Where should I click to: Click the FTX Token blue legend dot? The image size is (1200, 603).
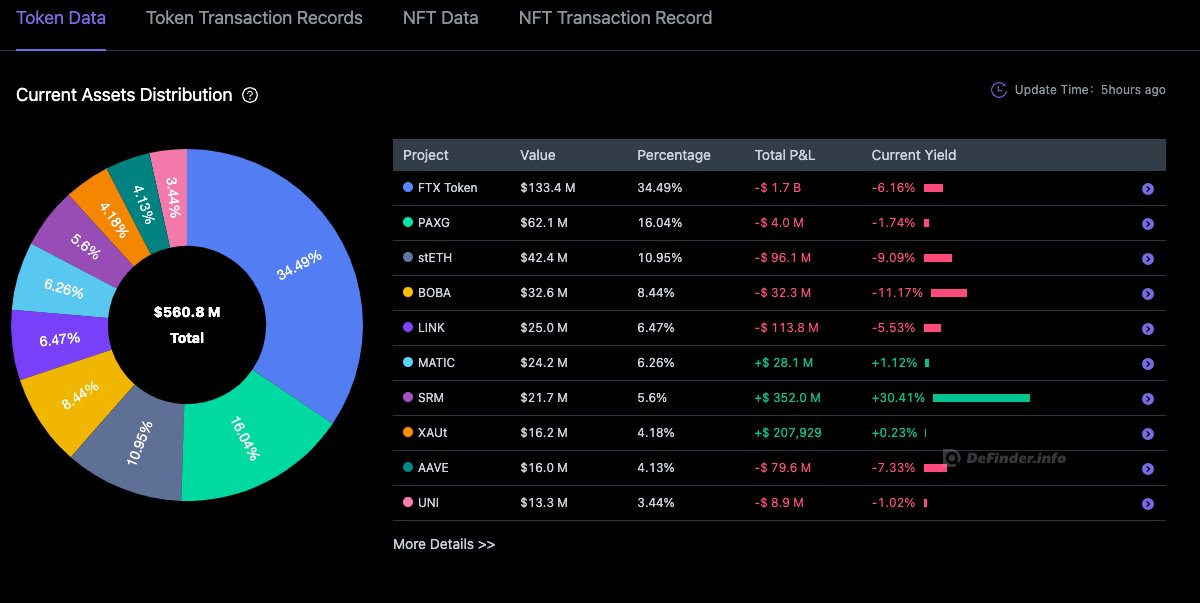point(408,187)
